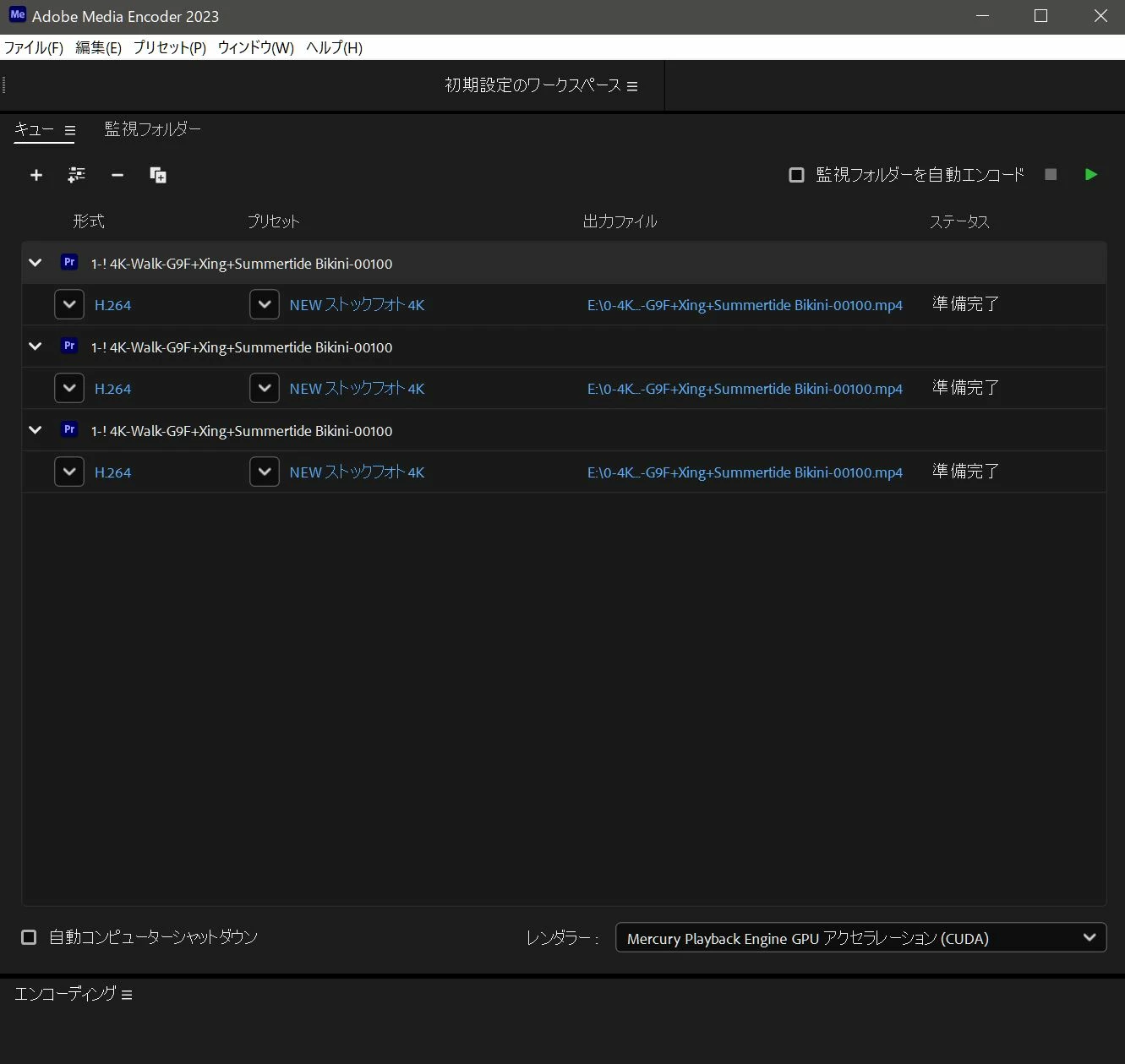Click 準備完了 status in first output row
Image resolution: width=1125 pixels, height=1064 pixels.
click(965, 304)
